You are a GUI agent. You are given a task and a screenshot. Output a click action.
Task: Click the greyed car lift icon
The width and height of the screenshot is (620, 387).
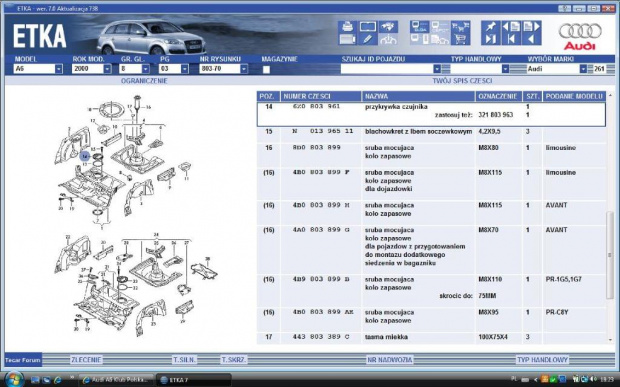tap(388, 39)
